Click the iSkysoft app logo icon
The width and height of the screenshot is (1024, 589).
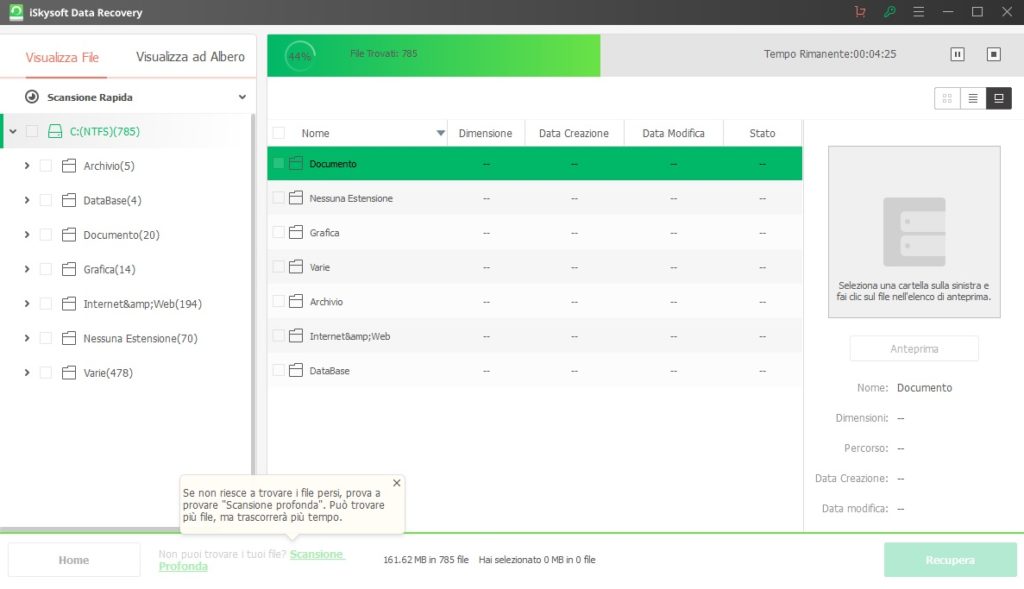16,12
